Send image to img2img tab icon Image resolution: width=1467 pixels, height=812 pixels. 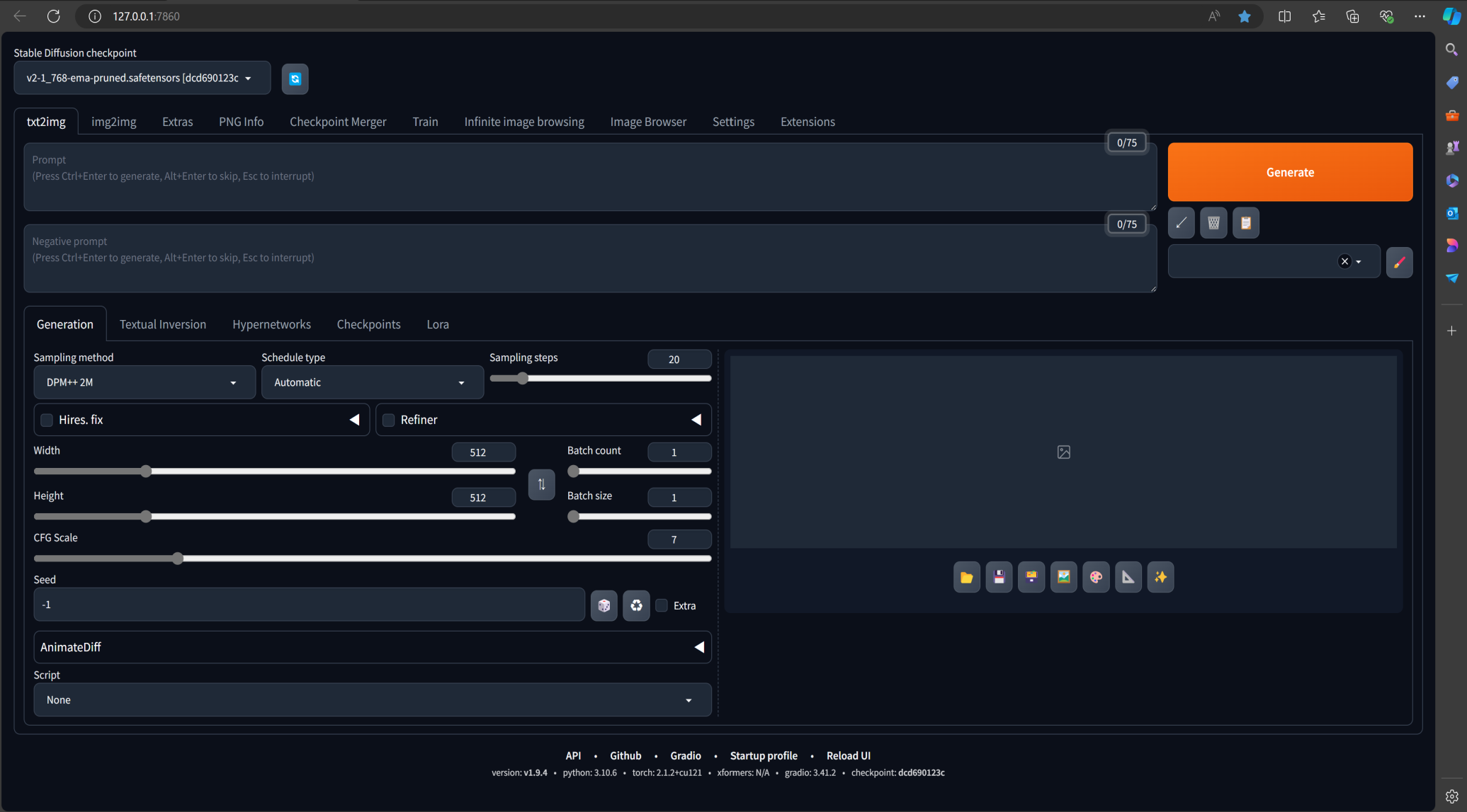point(1063,577)
